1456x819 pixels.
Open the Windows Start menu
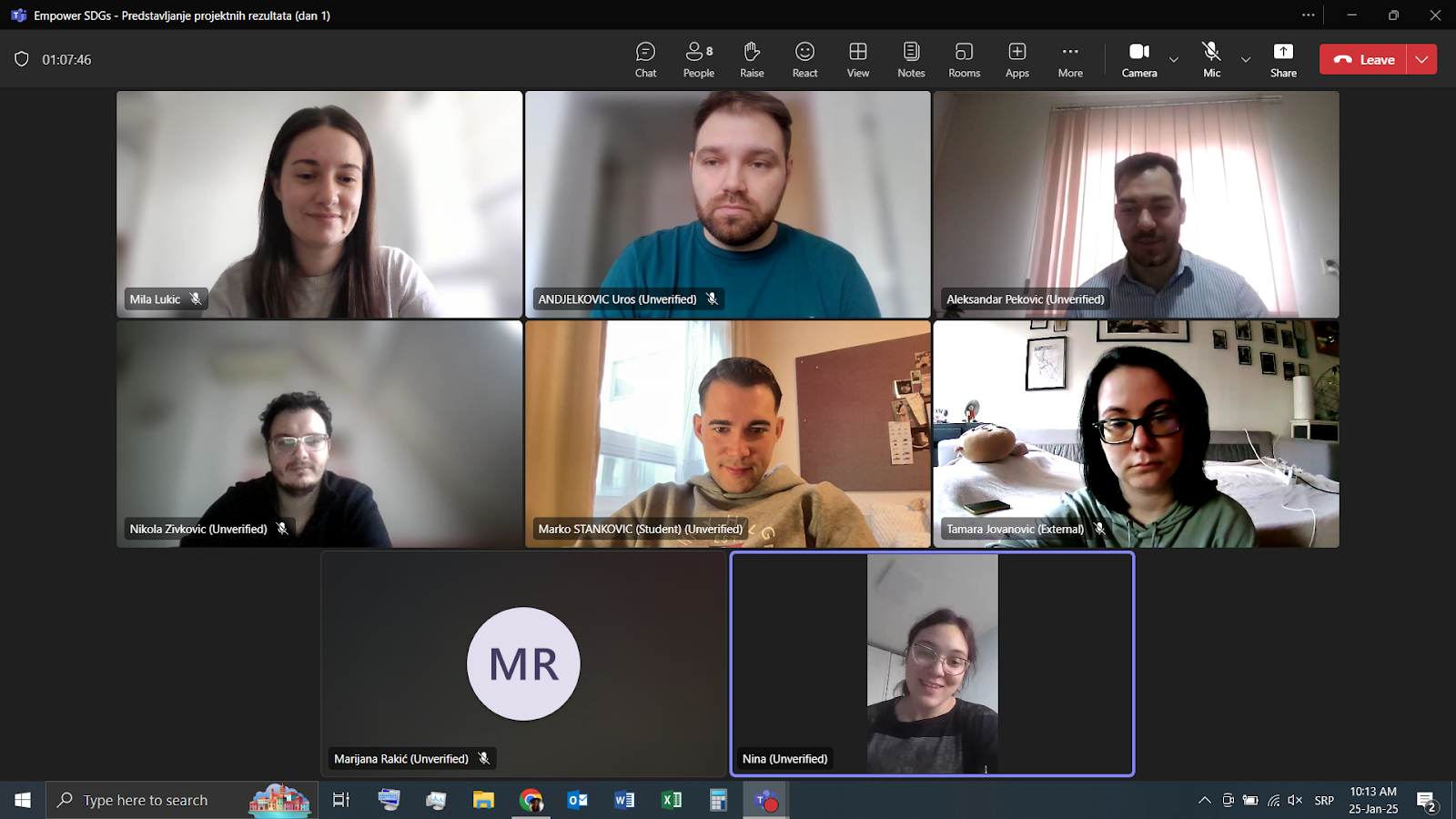pyautogui.click(x=23, y=800)
